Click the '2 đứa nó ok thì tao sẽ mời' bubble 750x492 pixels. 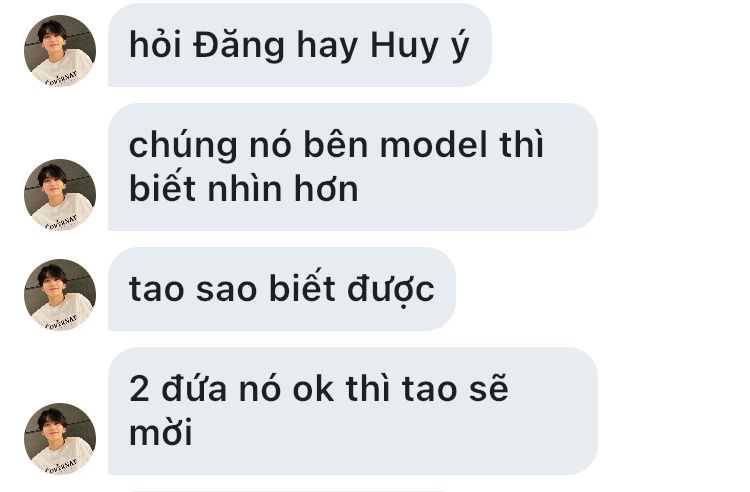353,411
